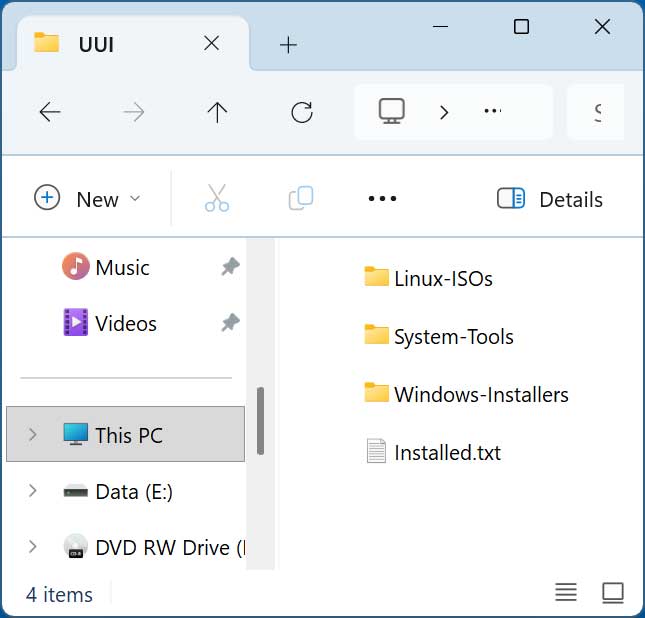
Task: Toggle the Details pane
Action: click(x=550, y=199)
